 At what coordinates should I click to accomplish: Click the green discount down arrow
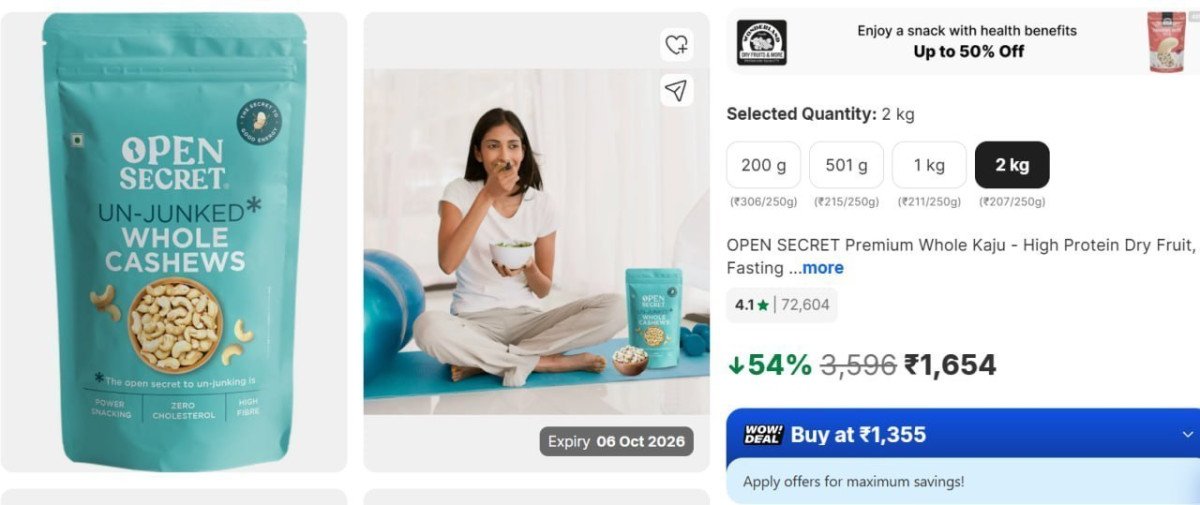pos(736,366)
